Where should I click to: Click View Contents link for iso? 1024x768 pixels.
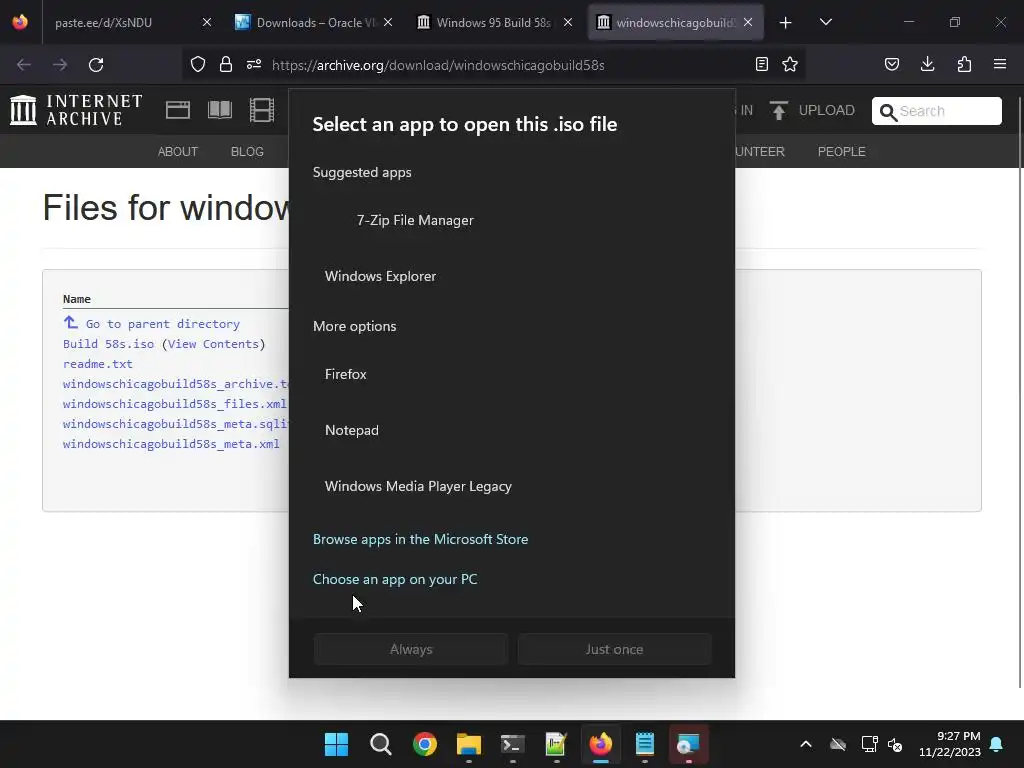tap(214, 344)
